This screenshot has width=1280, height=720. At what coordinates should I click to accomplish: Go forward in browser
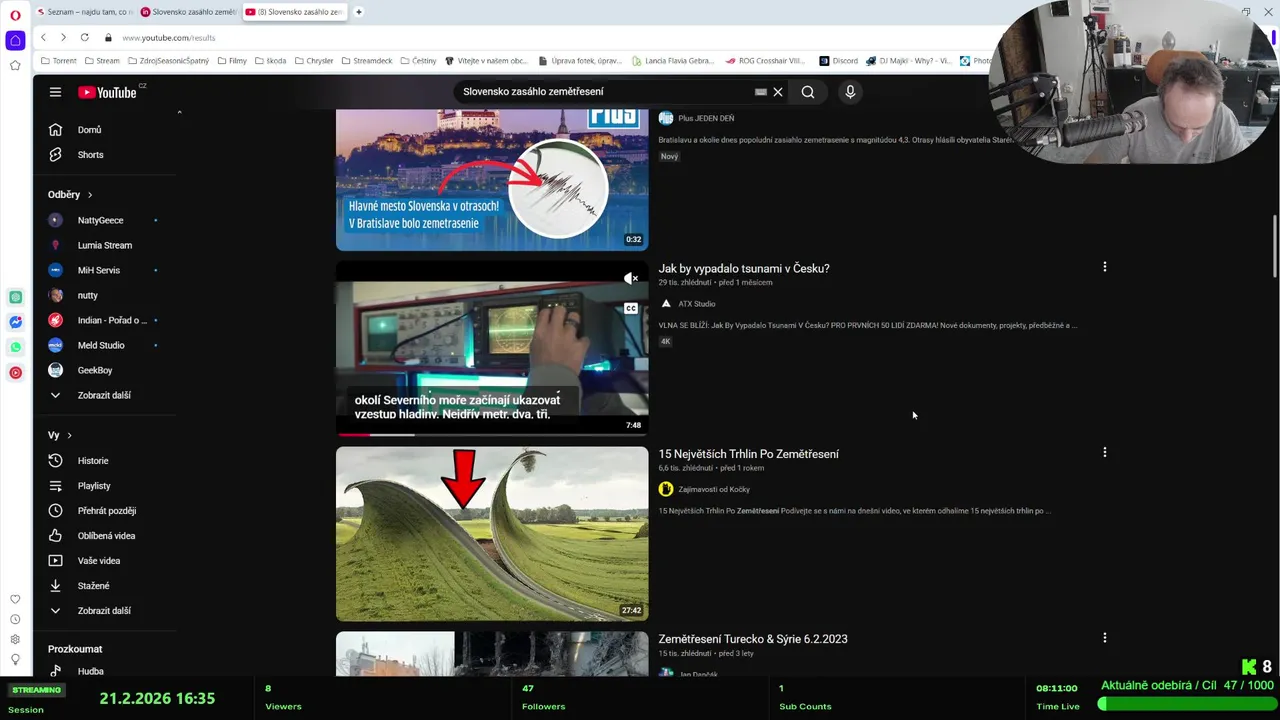tap(63, 37)
